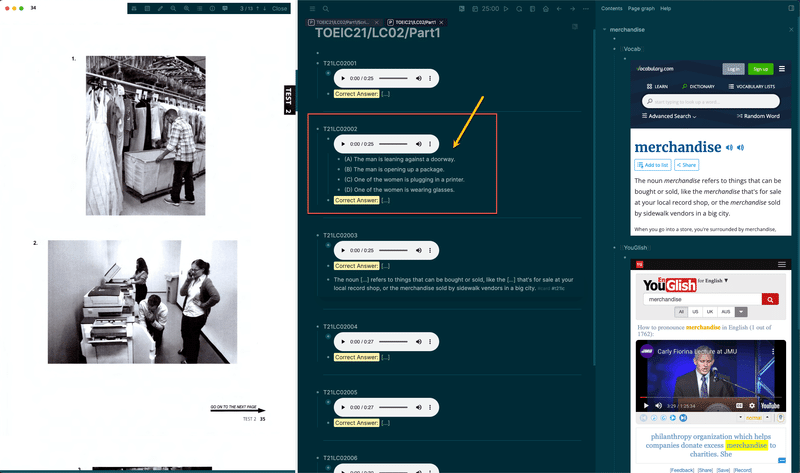The width and height of the screenshot is (800, 473).
Task: Zoom out in the PDF viewer
Action: [x=173, y=9]
